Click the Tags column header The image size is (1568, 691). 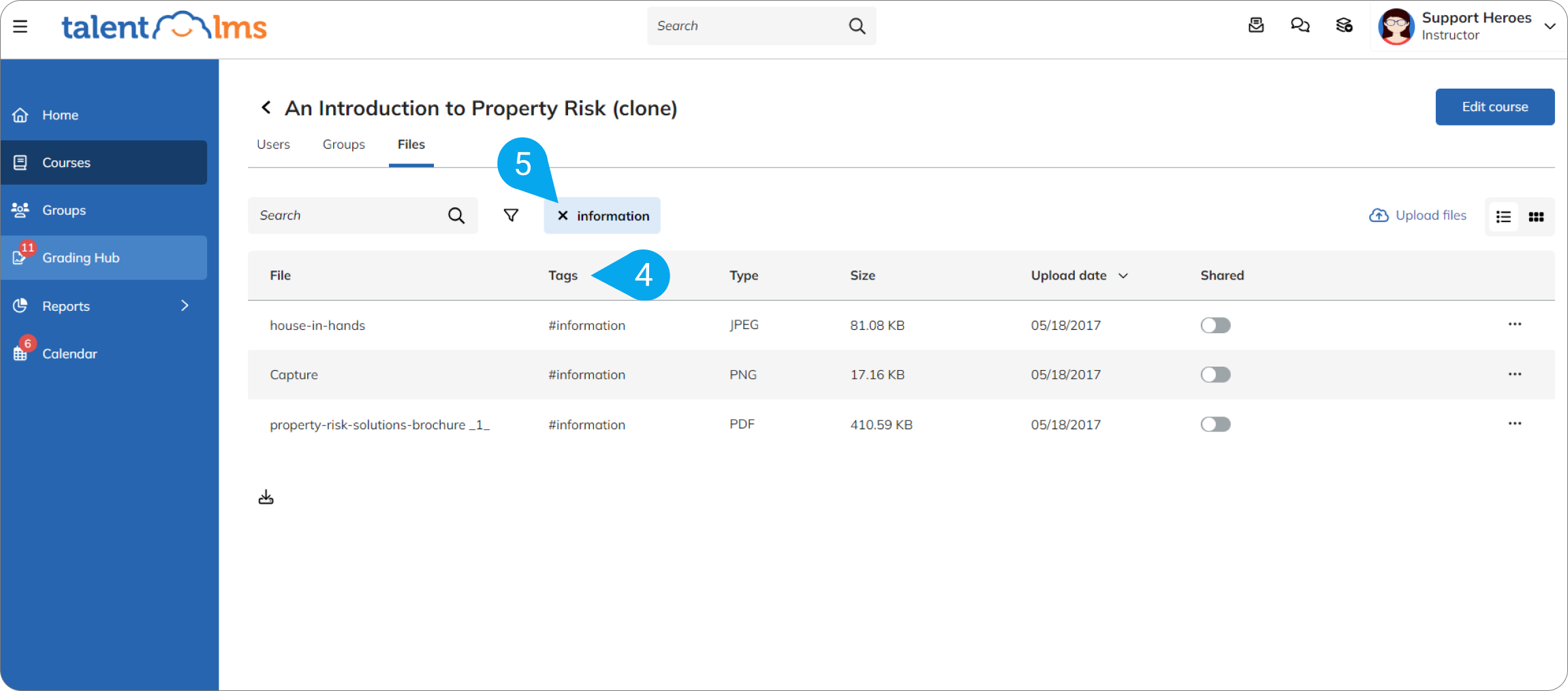(563, 275)
